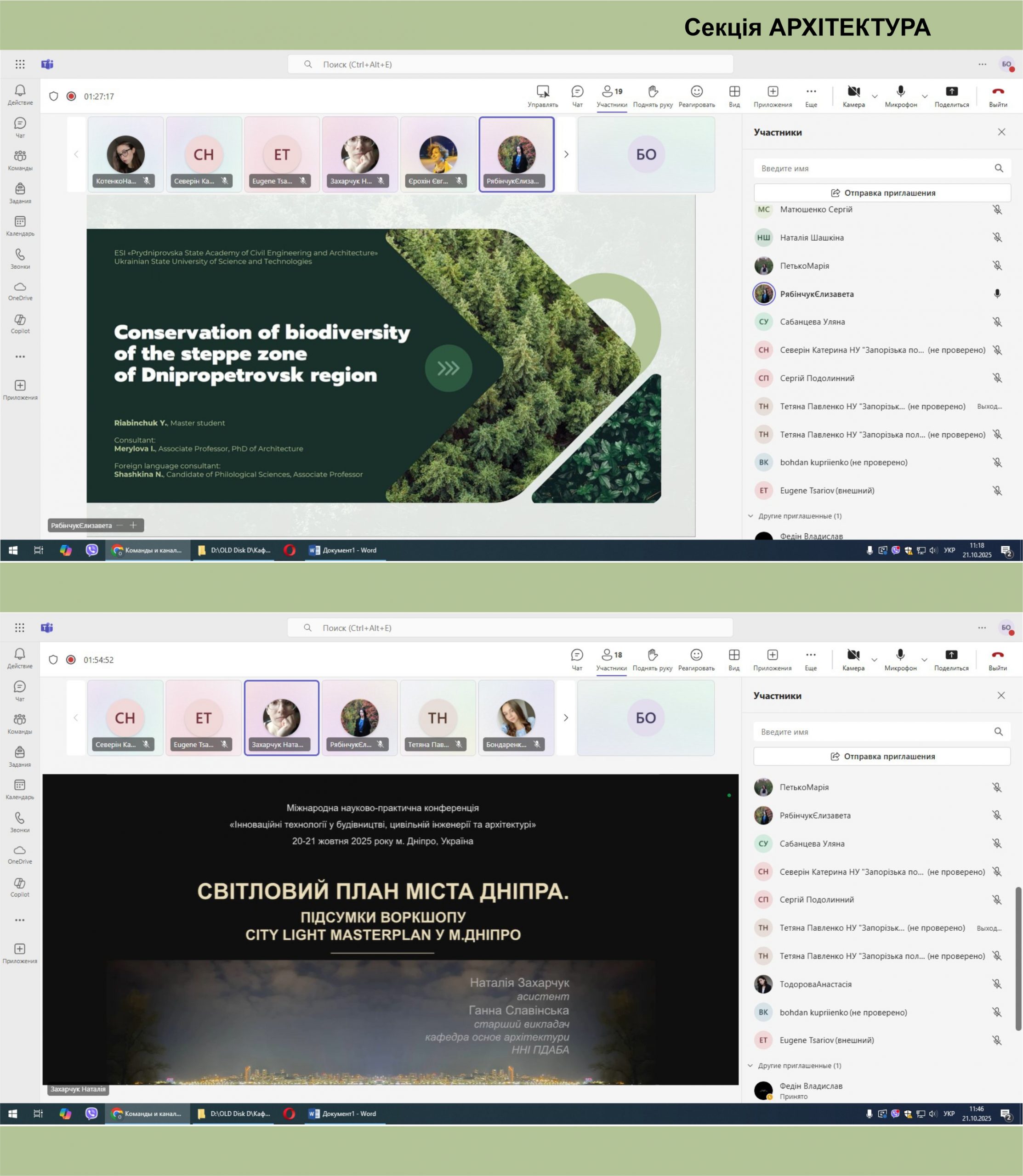Open Участники button showing 18 participants
1023x1176 pixels.
click(x=611, y=660)
